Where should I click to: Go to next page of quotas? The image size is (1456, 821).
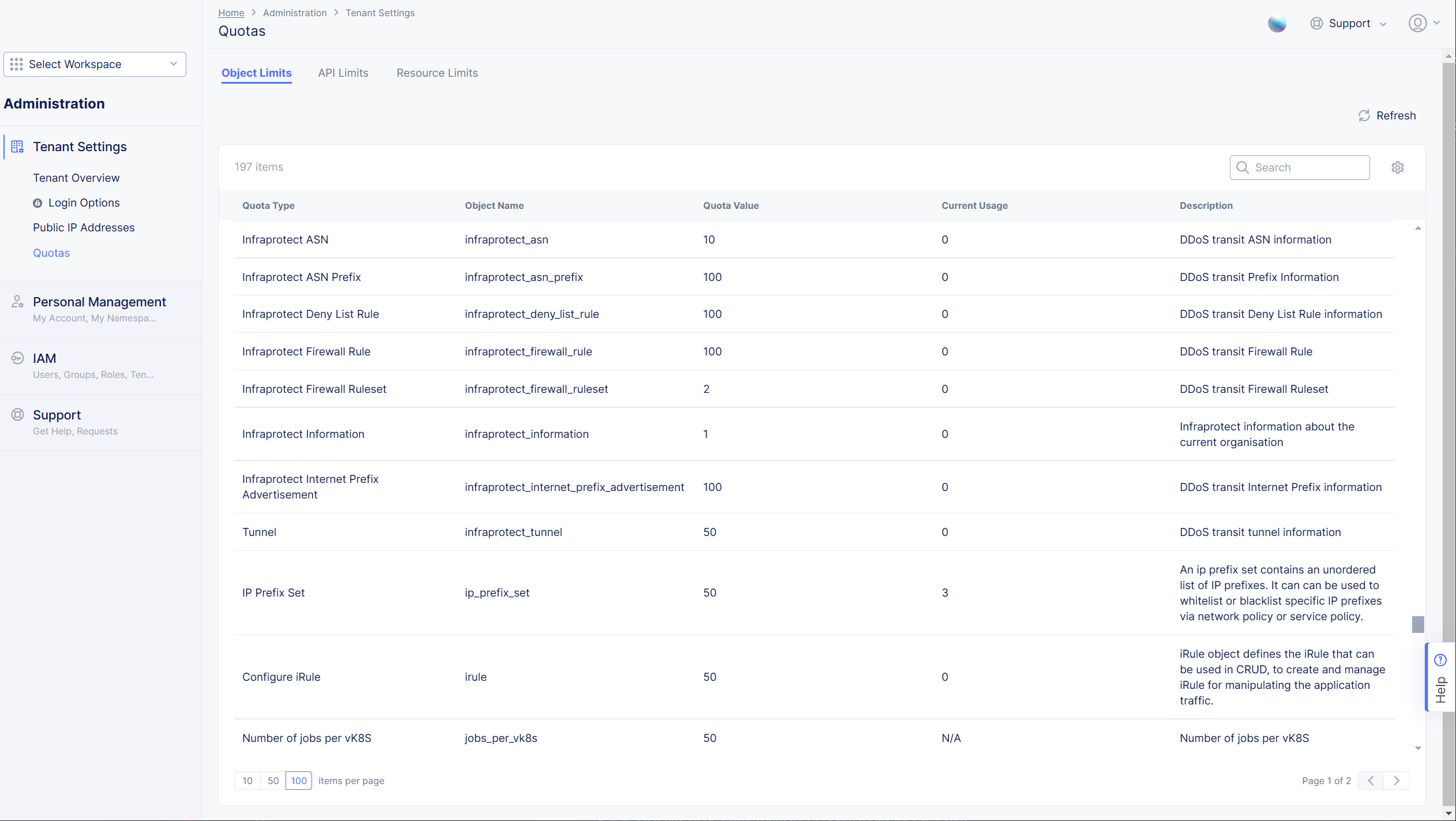coord(1396,781)
